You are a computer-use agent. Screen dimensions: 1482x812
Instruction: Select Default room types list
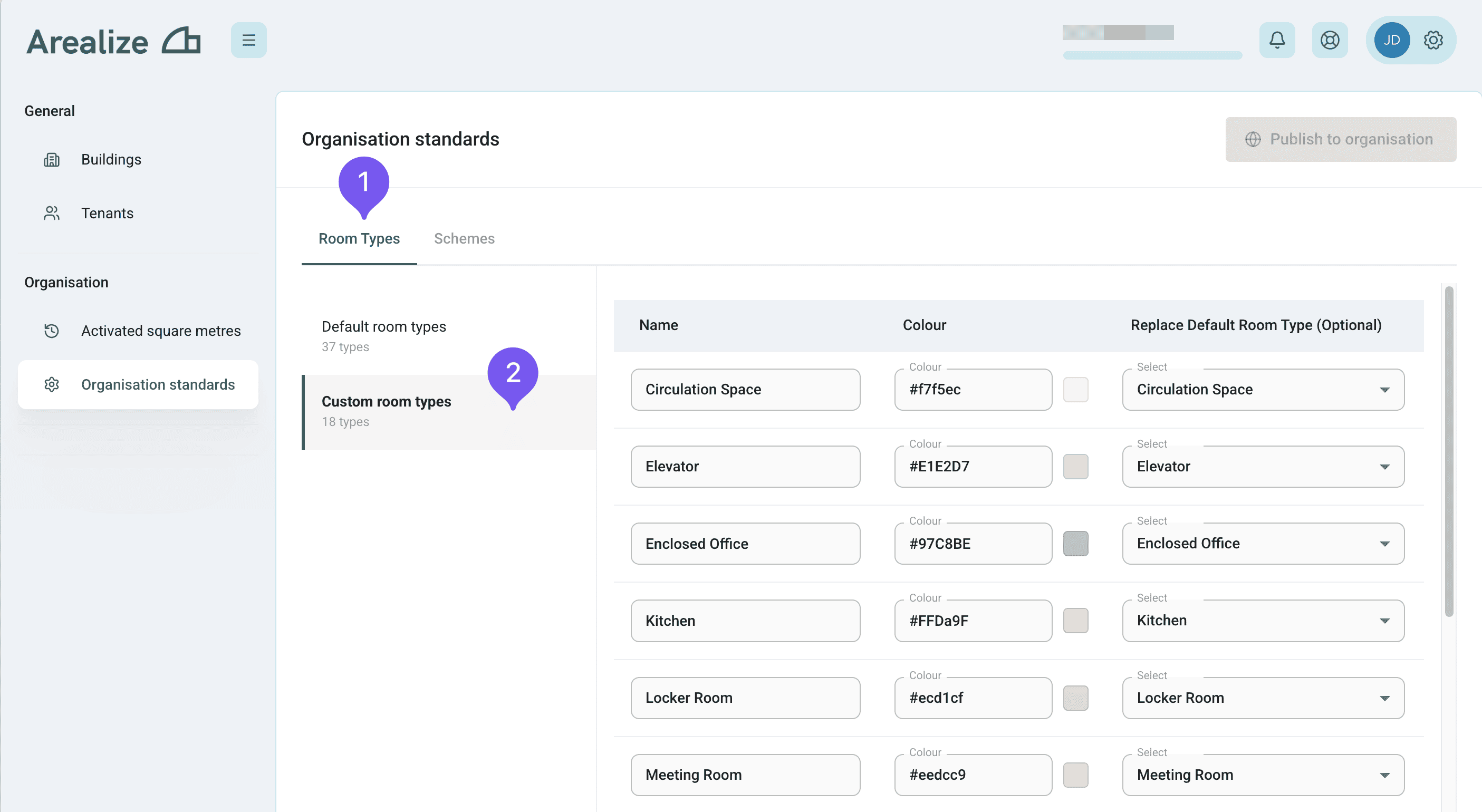449,336
